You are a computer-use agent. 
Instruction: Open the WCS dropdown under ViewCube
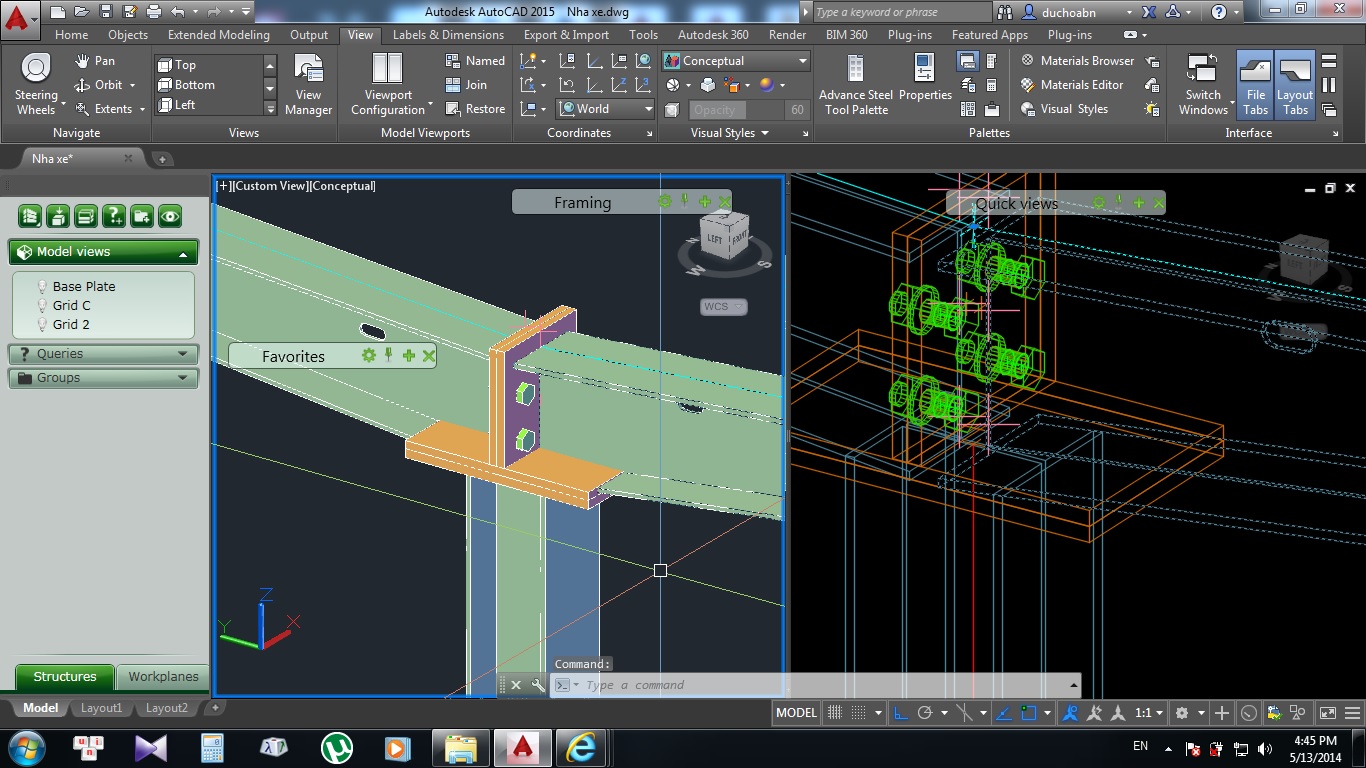click(x=723, y=307)
